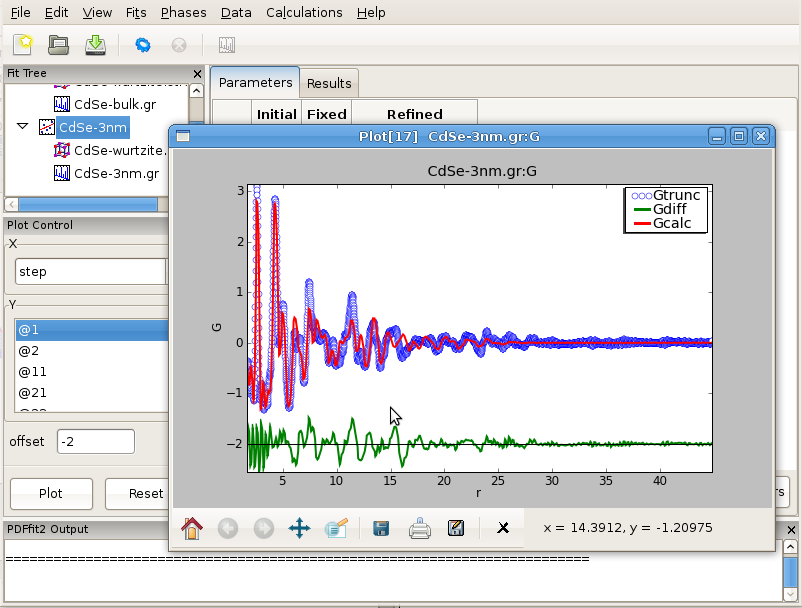Click the Export plot data icon
Image resolution: width=802 pixels, height=608 pixels.
pyautogui.click(x=456, y=528)
